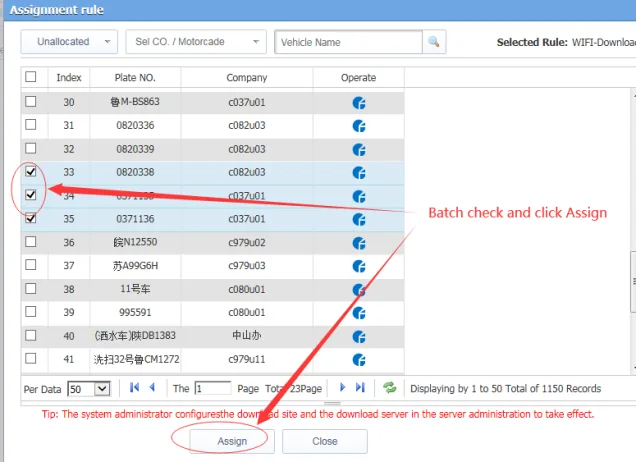Click operate icon for row 38

coord(359,290)
